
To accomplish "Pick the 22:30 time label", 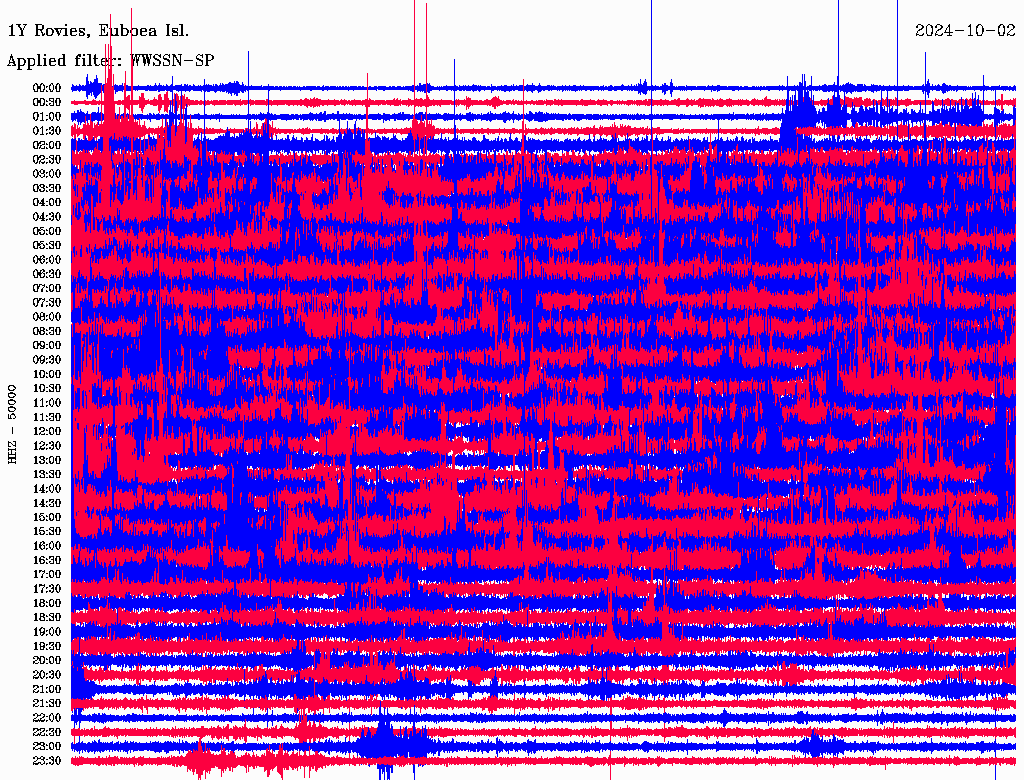I will tap(47, 732).
